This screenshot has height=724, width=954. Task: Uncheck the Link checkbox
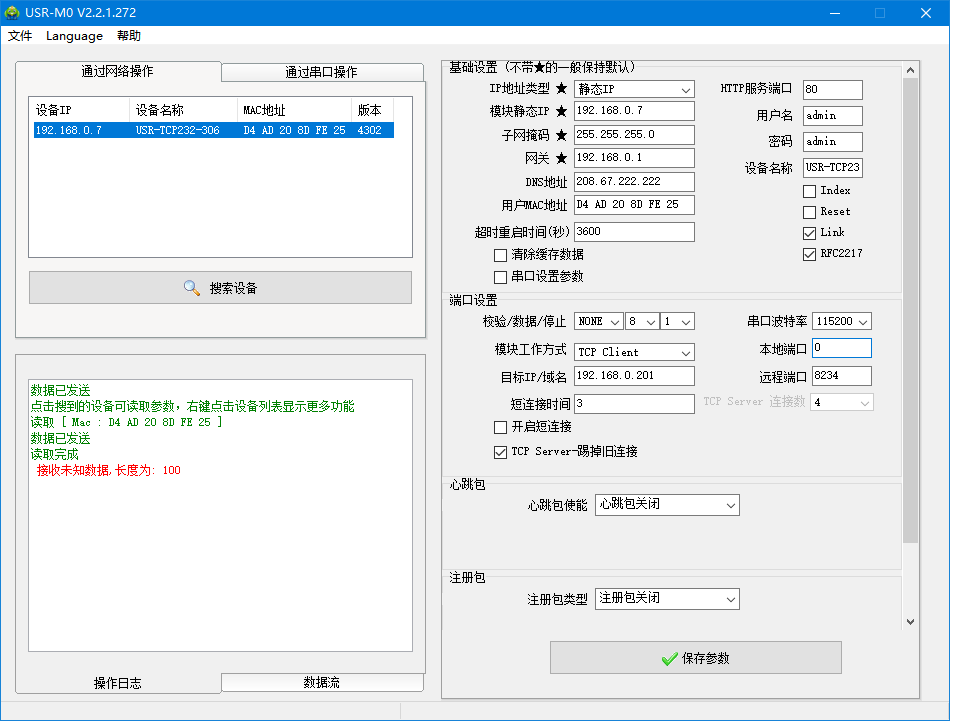tap(809, 233)
